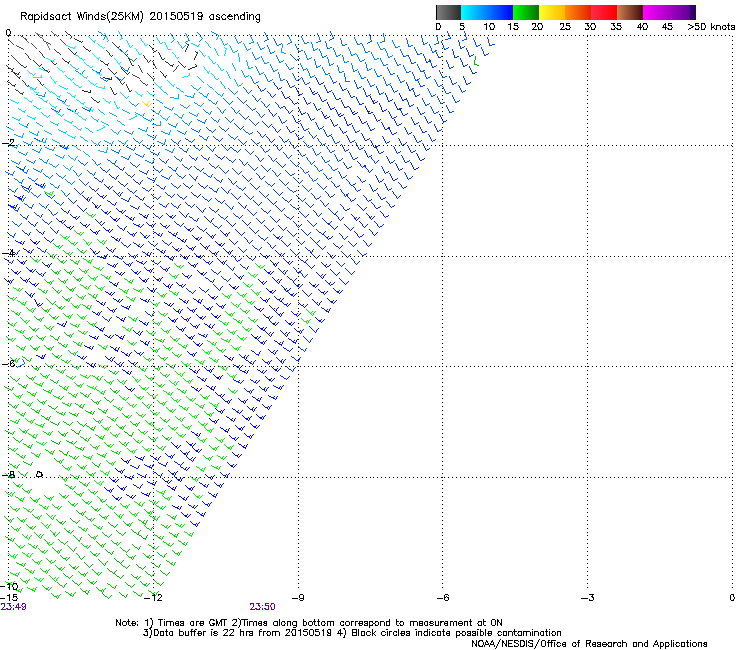The height and width of the screenshot is (650, 740).
Task: Click the longitude label '-3'
Action: [587, 598]
